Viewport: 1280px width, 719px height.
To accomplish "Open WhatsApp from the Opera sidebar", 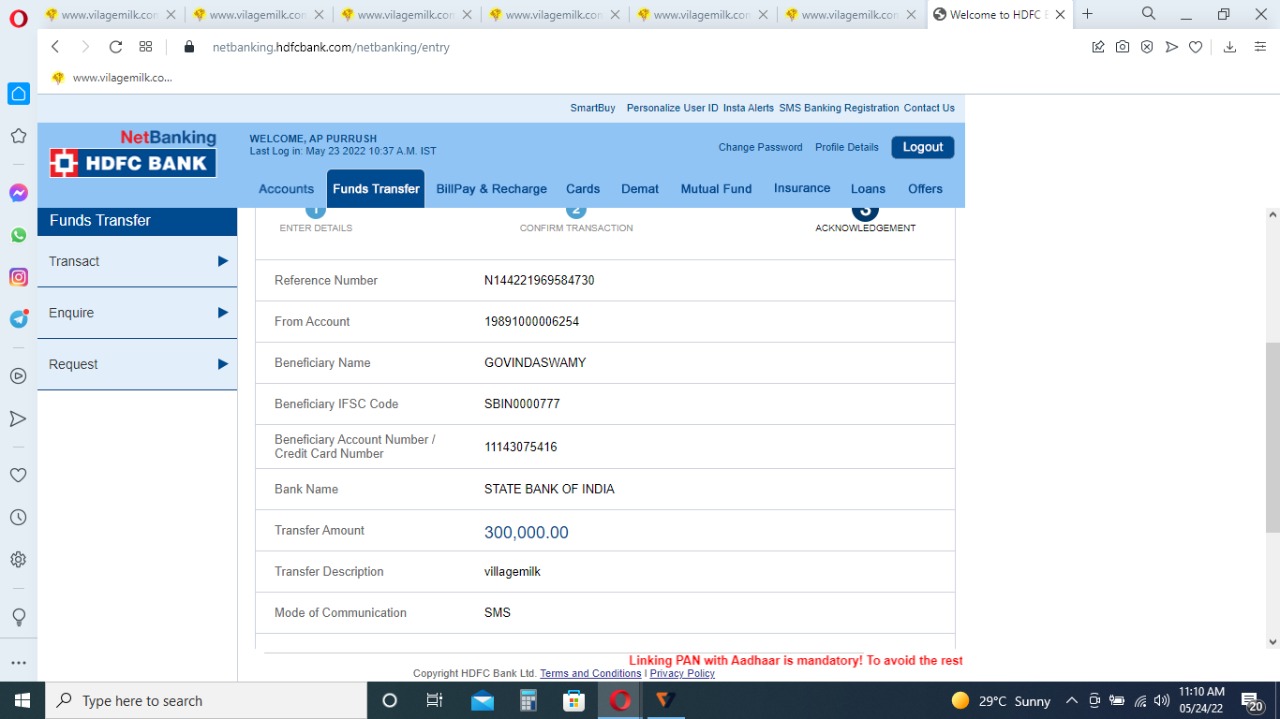I will pyautogui.click(x=18, y=235).
